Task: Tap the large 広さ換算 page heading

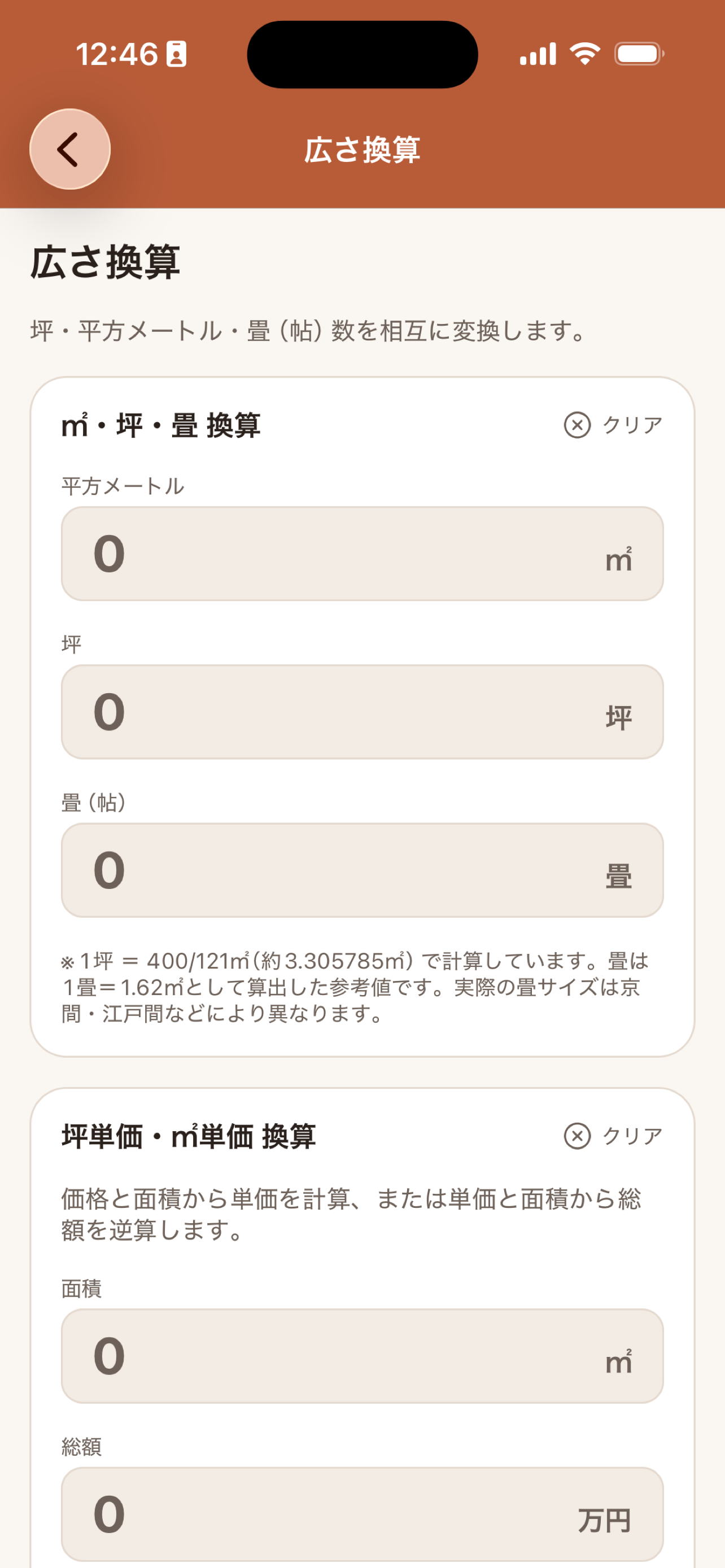Action: pyautogui.click(x=106, y=262)
